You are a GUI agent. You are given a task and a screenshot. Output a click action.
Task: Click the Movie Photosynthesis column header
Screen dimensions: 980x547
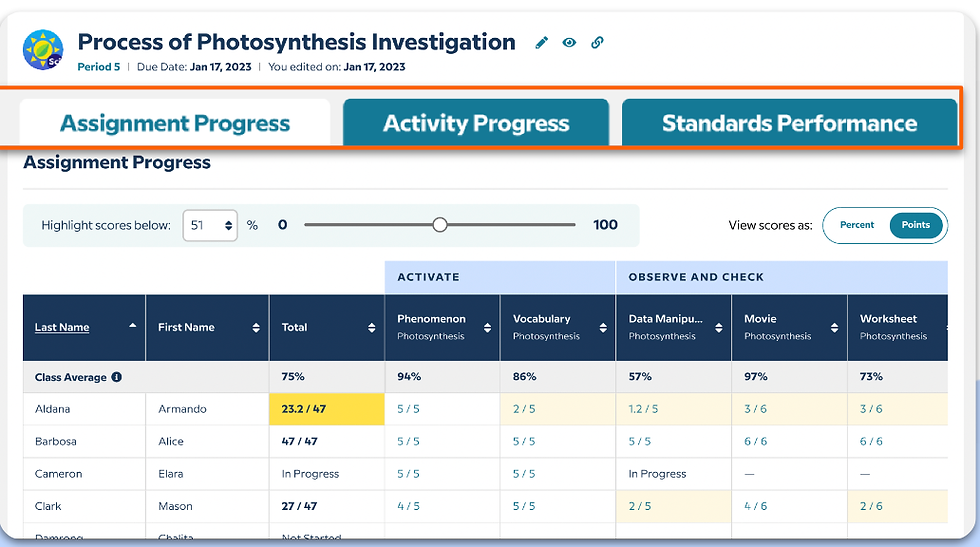tap(789, 328)
